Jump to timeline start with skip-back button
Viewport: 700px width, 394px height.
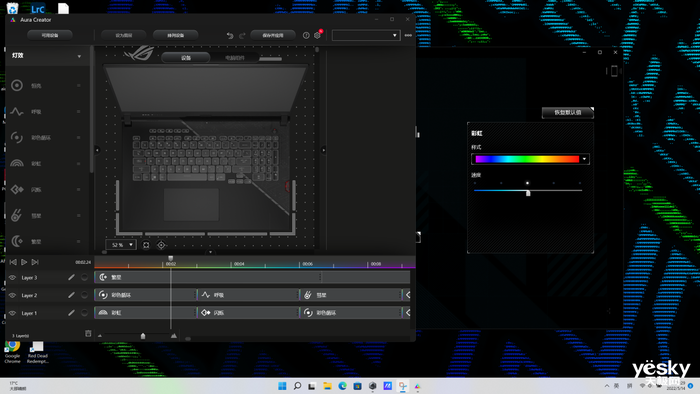coord(13,262)
